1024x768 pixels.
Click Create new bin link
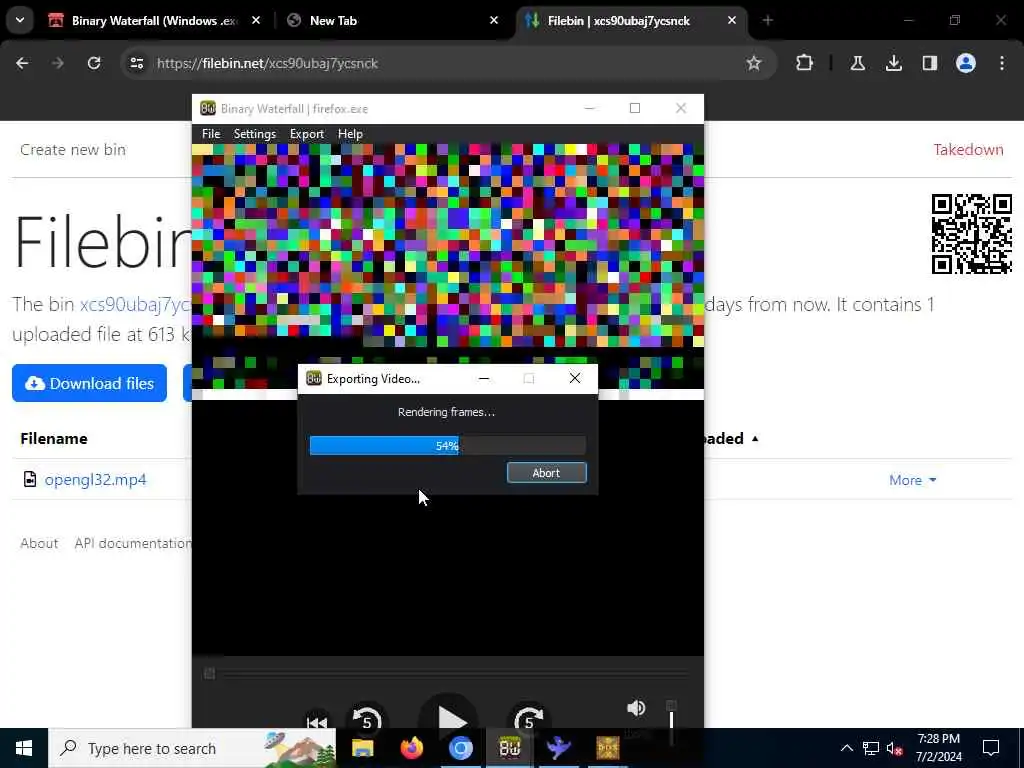[x=73, y=150]
